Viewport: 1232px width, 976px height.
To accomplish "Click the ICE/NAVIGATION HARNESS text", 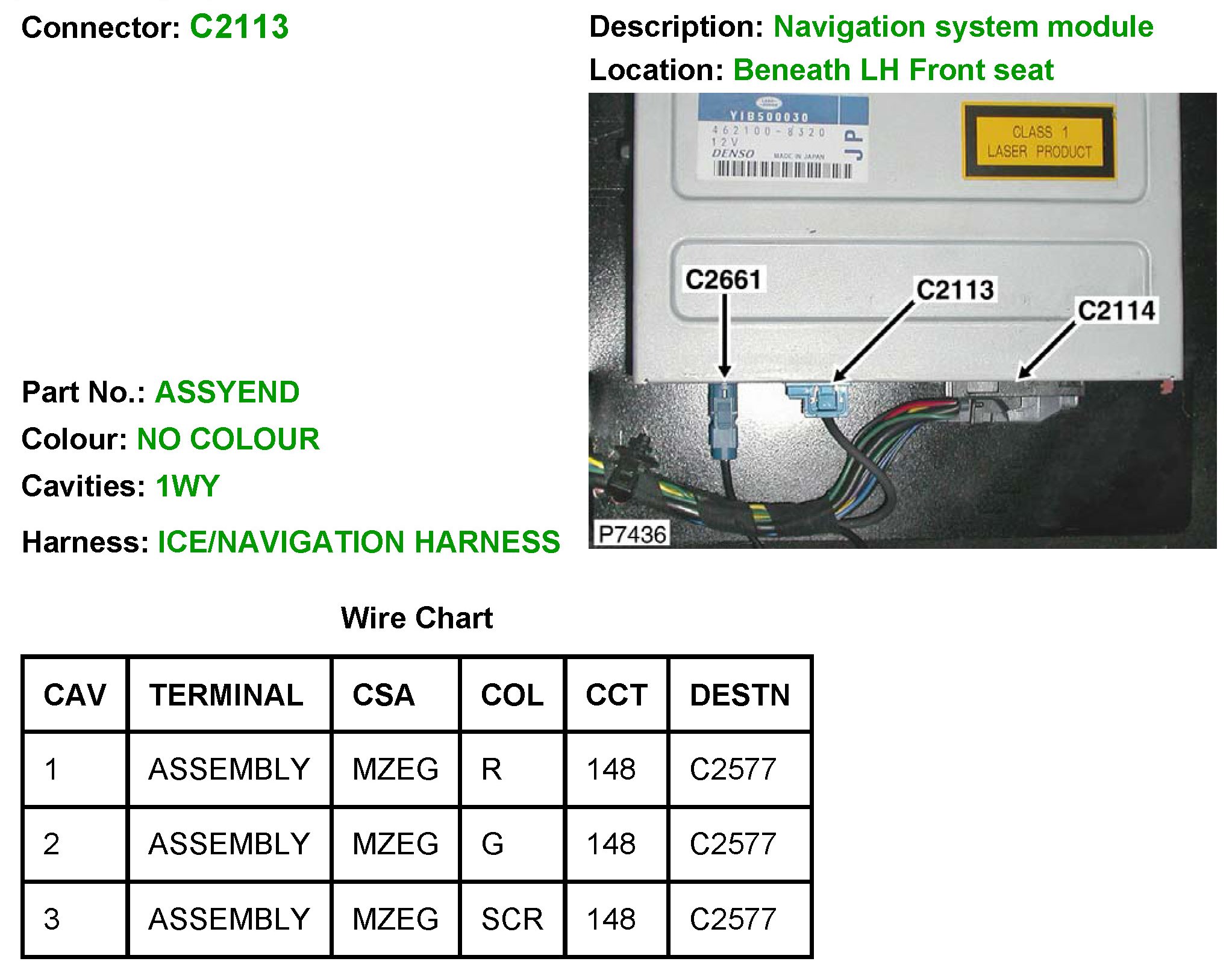I will 358,542.
